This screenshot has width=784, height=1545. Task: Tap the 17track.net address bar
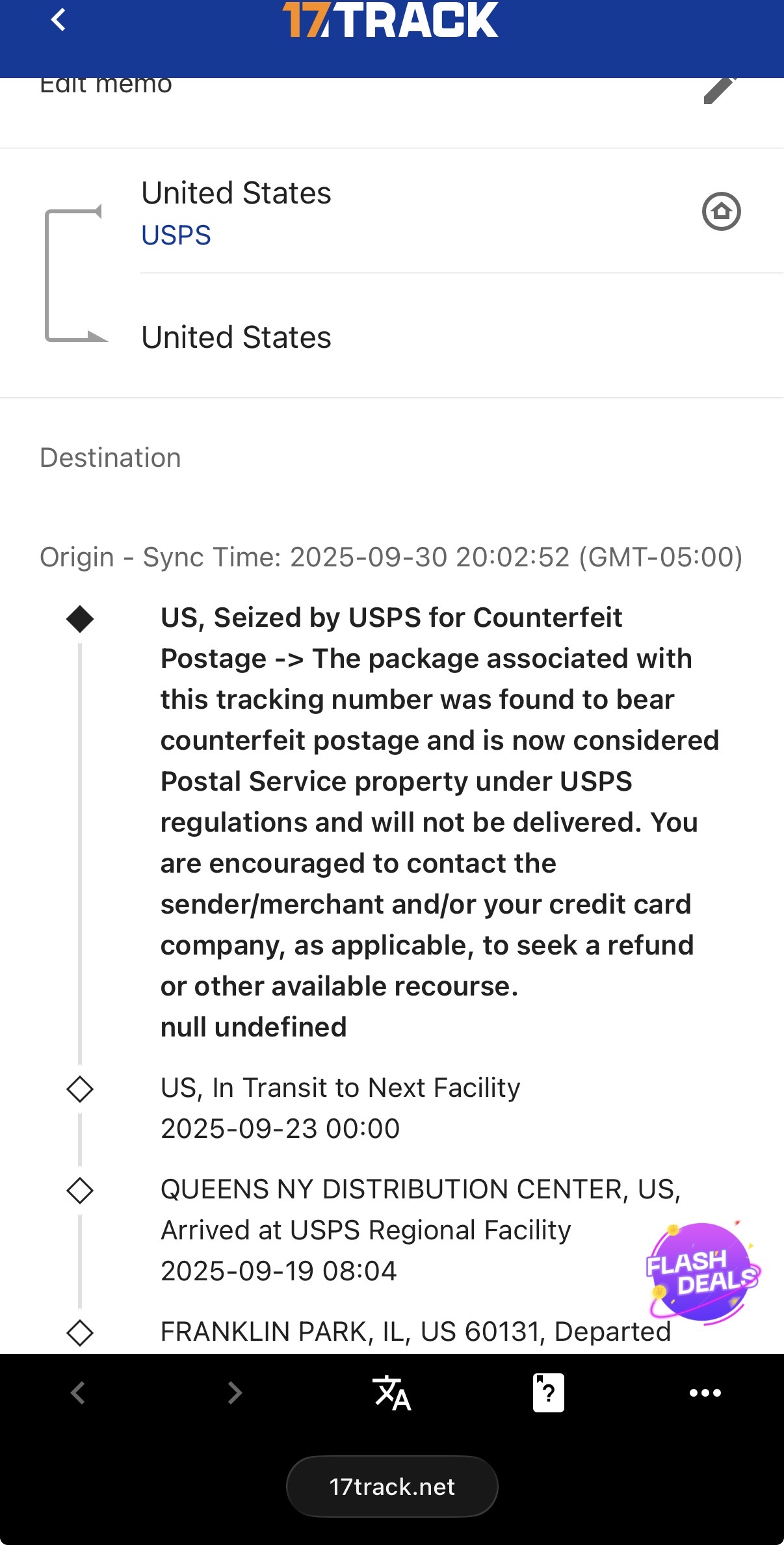click(x=392, y=1486)
